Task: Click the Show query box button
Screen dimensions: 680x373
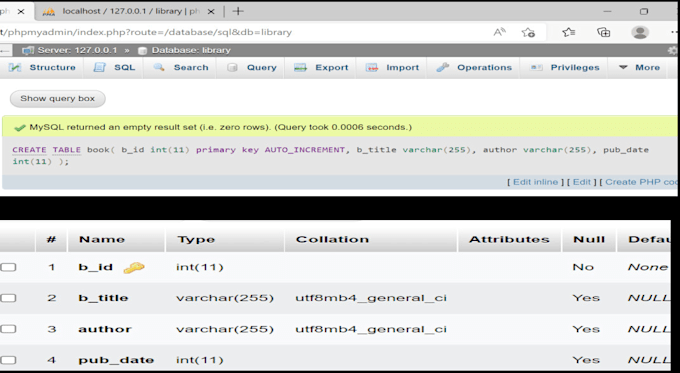Action: [x=58, y=98]
